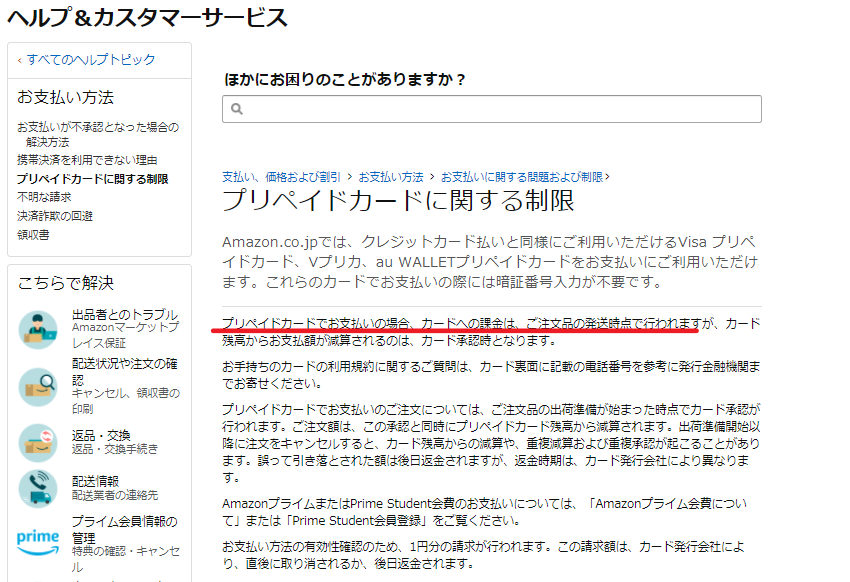Viewport: 850px width, 582px height.
Task: Click the prime logo icon
Action: pos(37,542)
